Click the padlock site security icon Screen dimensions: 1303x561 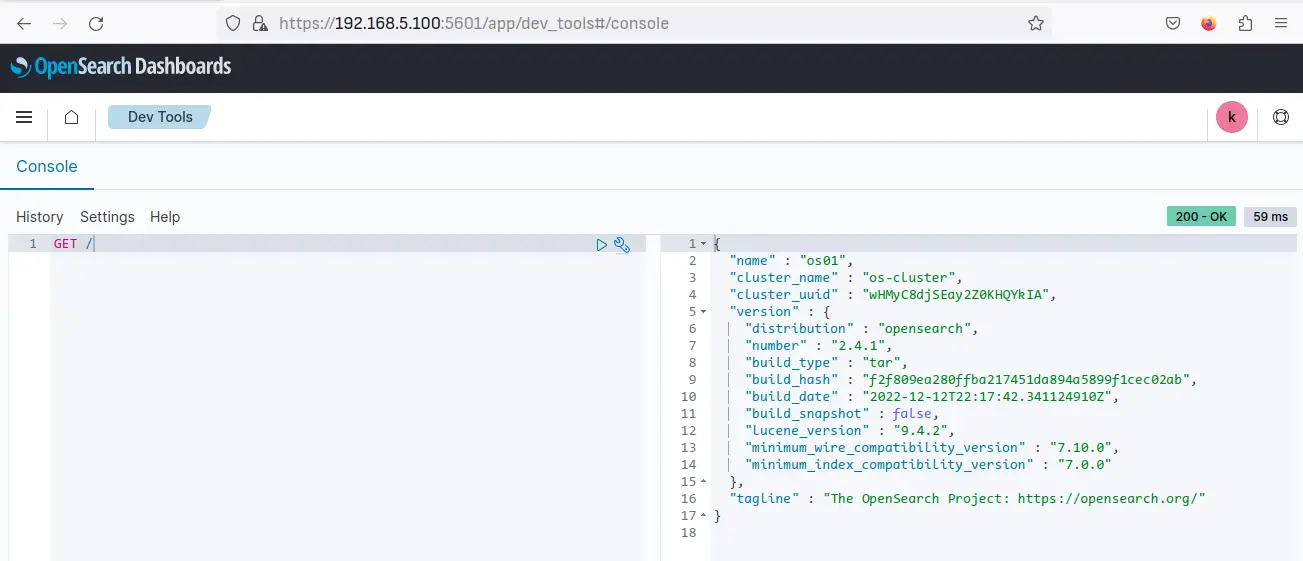tap(258, 23)
